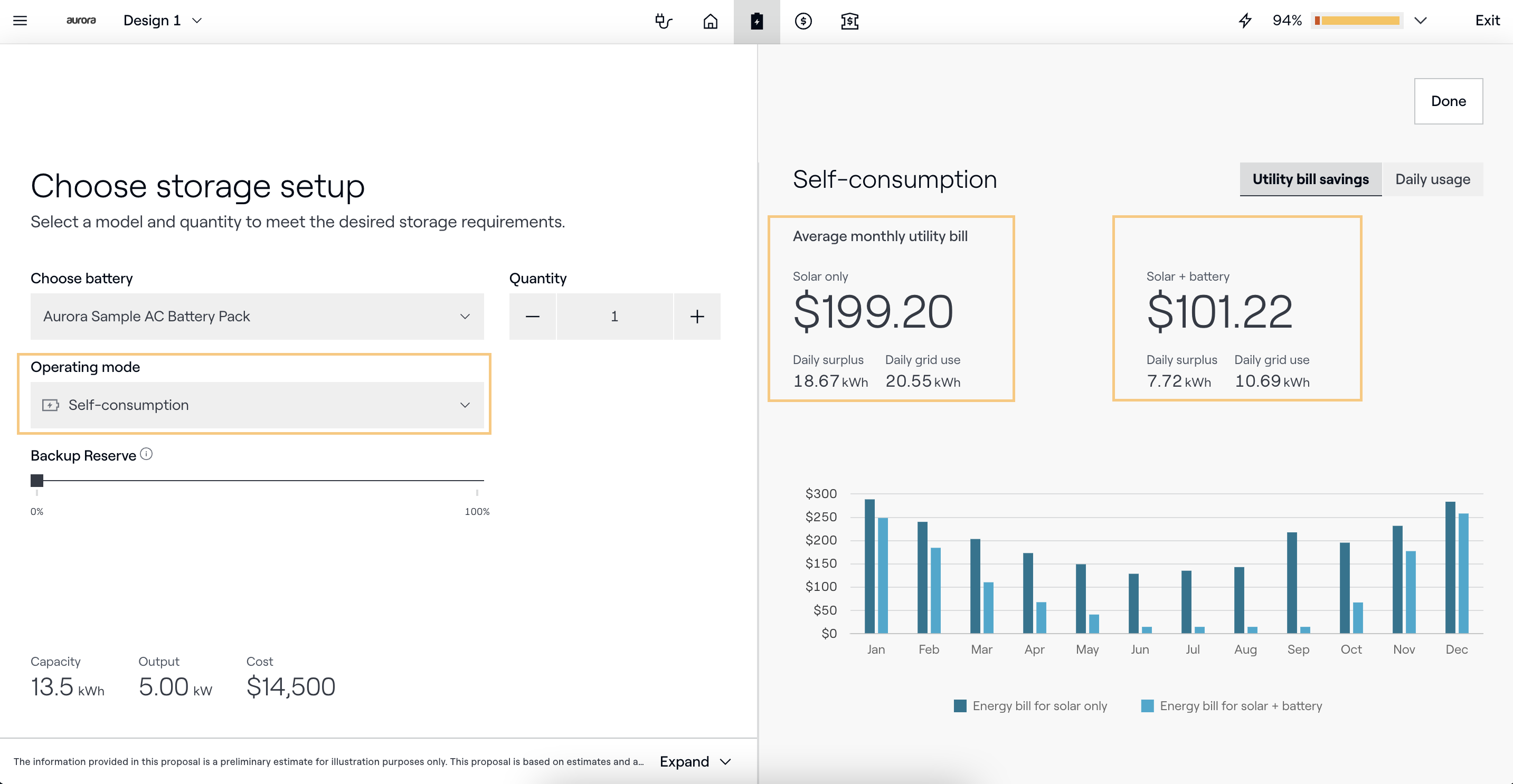Click the Backup Reserve info icon

pyautogui.click(x=146, y=454)
